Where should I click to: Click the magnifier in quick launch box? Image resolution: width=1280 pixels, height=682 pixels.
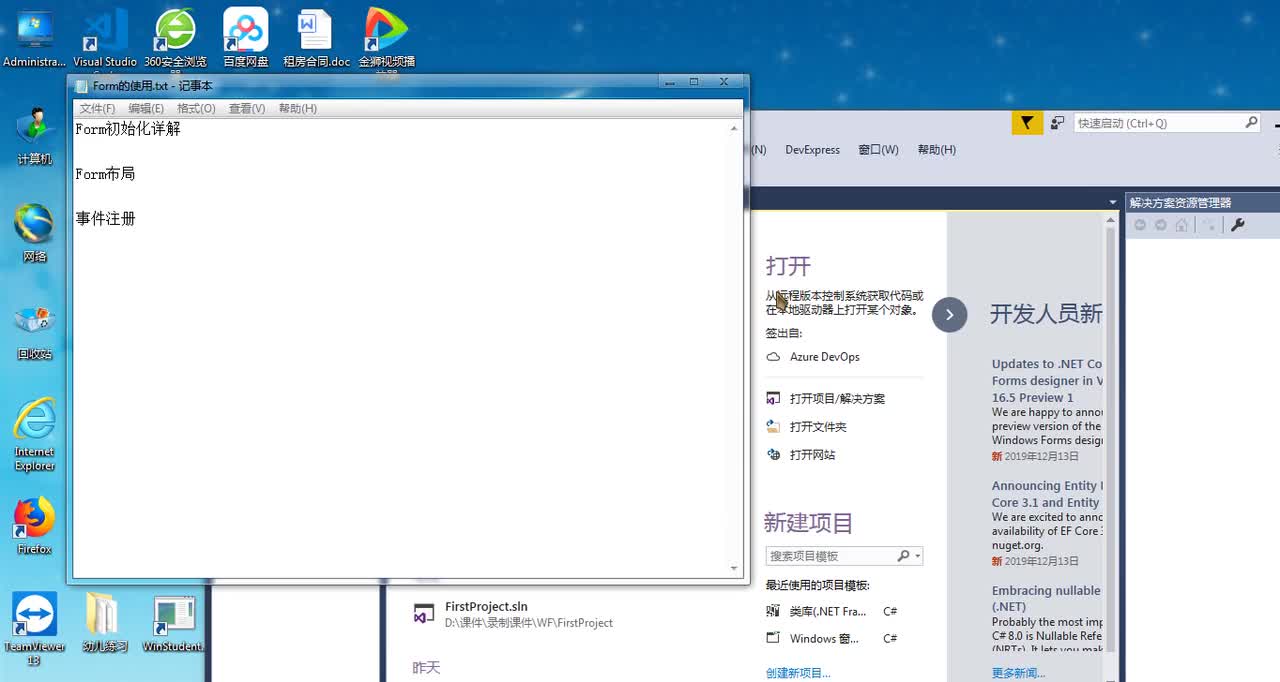tap(1251, 122)
